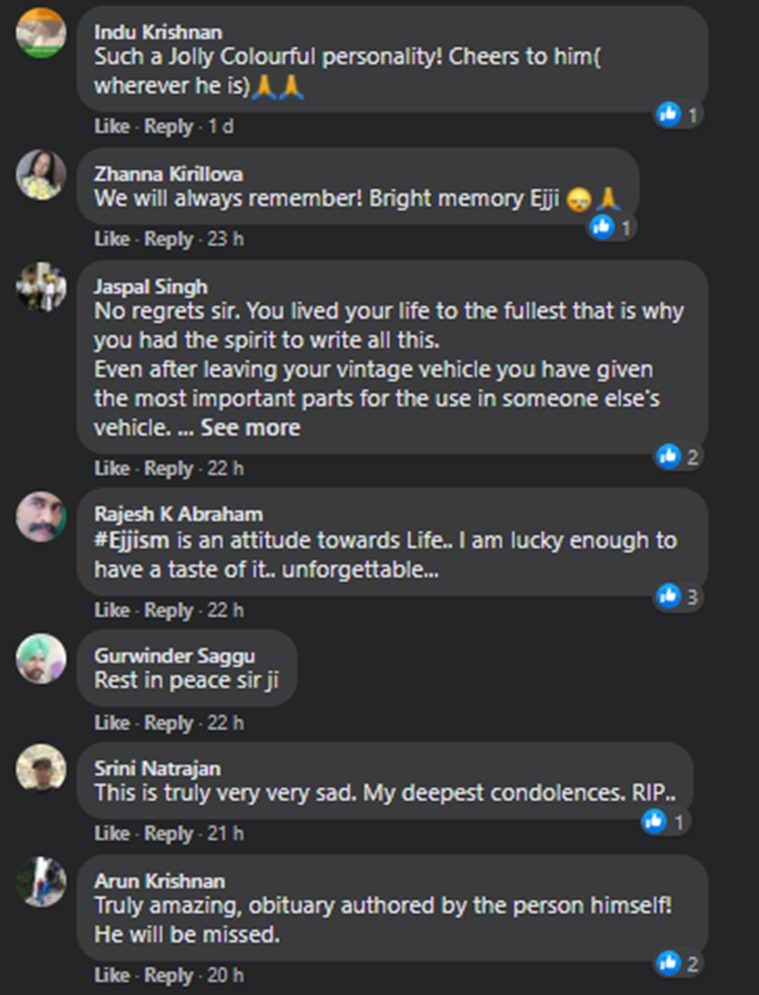Open Rajesh K Abraham's profile picture
The width and height of the screenshot is (759, 995).
pos(41,516)
